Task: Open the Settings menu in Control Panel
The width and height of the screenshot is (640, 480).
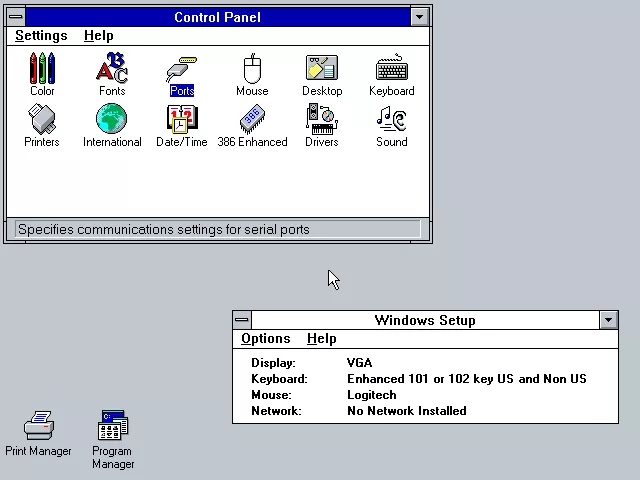Action: [41, 36]
